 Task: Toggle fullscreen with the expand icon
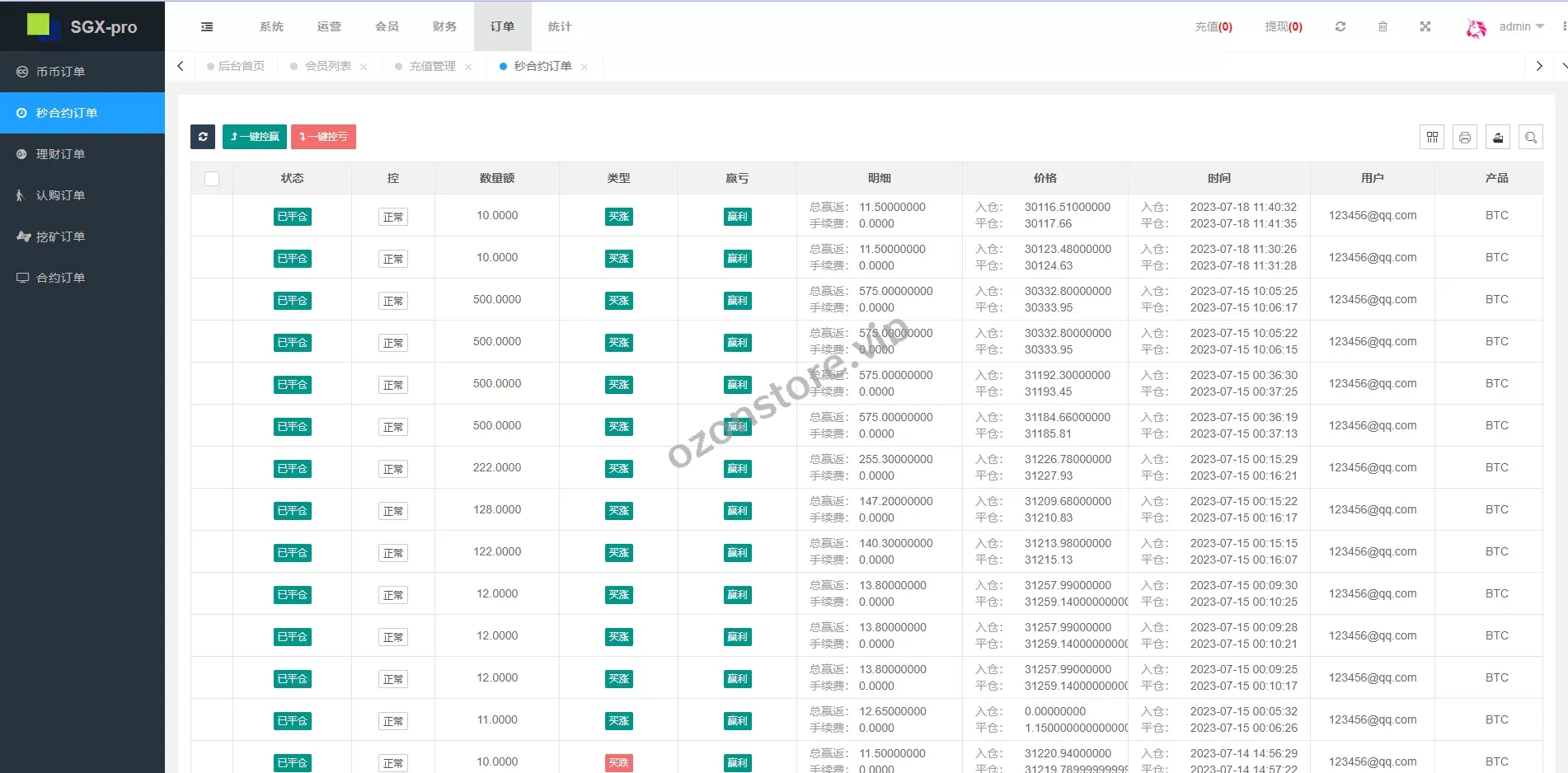1425,26
